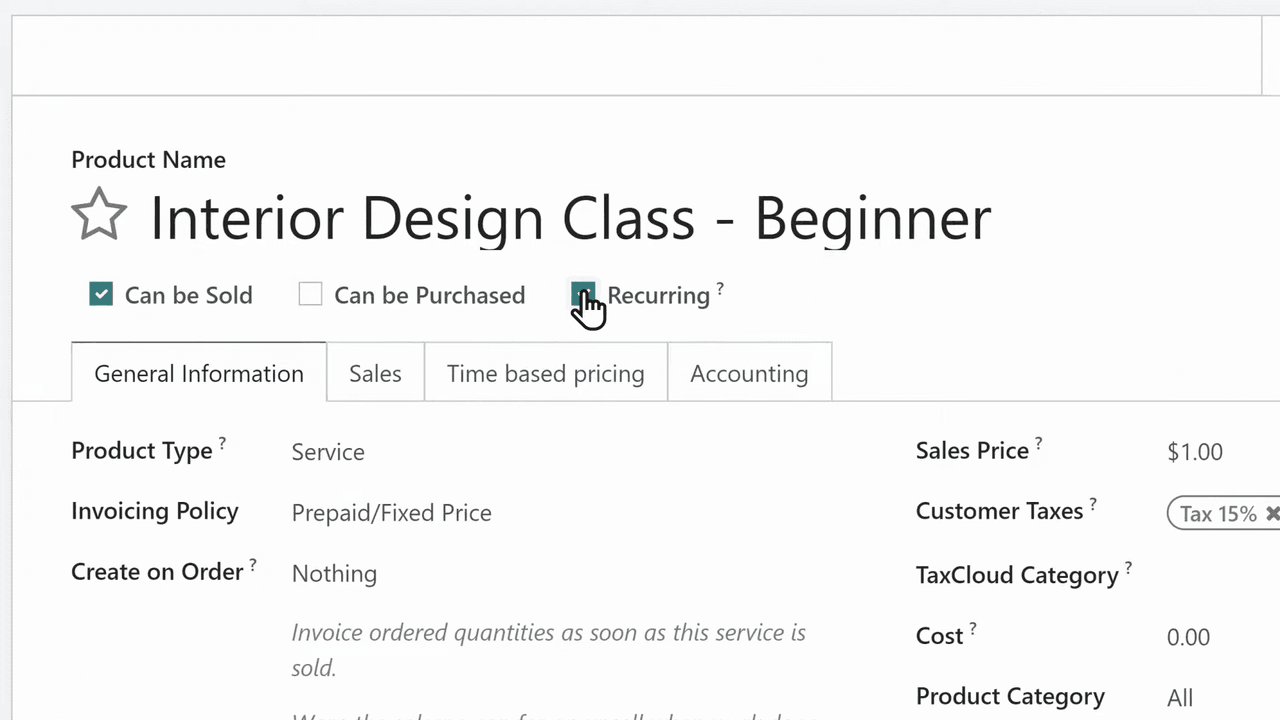This screenshot has width=1280, height=720.
Task: Click the Recurring help question mark
Action: pyautogui.click(x=720, y=289)
